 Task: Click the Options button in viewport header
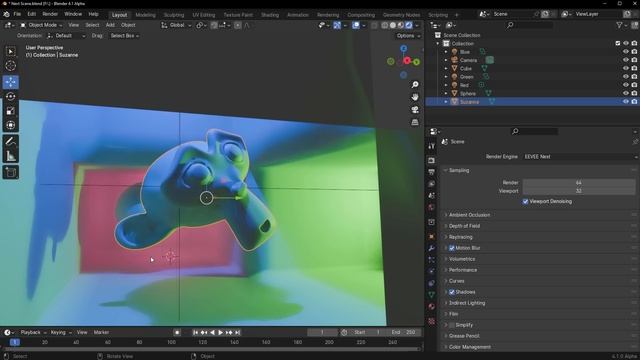click(x=408, y=36)
